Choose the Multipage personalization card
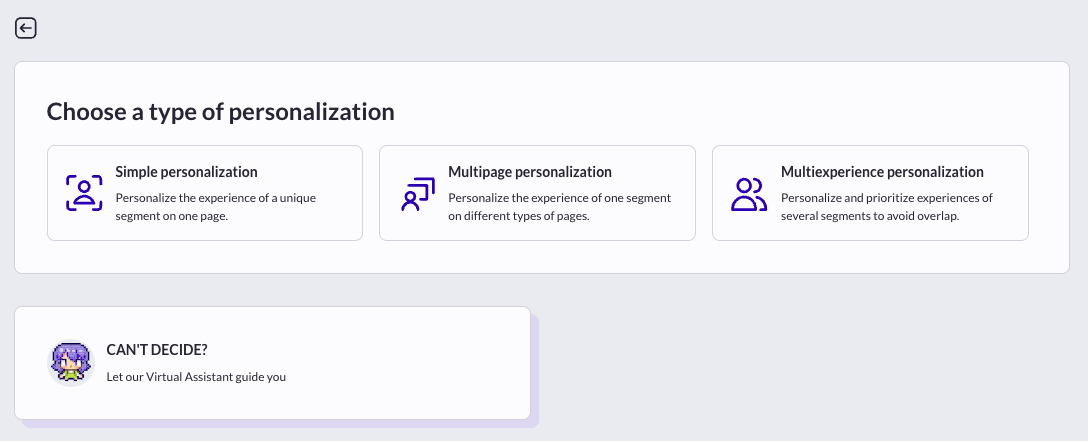The image size is (1088, 441). pyautogui.click(x=537, y=193)
